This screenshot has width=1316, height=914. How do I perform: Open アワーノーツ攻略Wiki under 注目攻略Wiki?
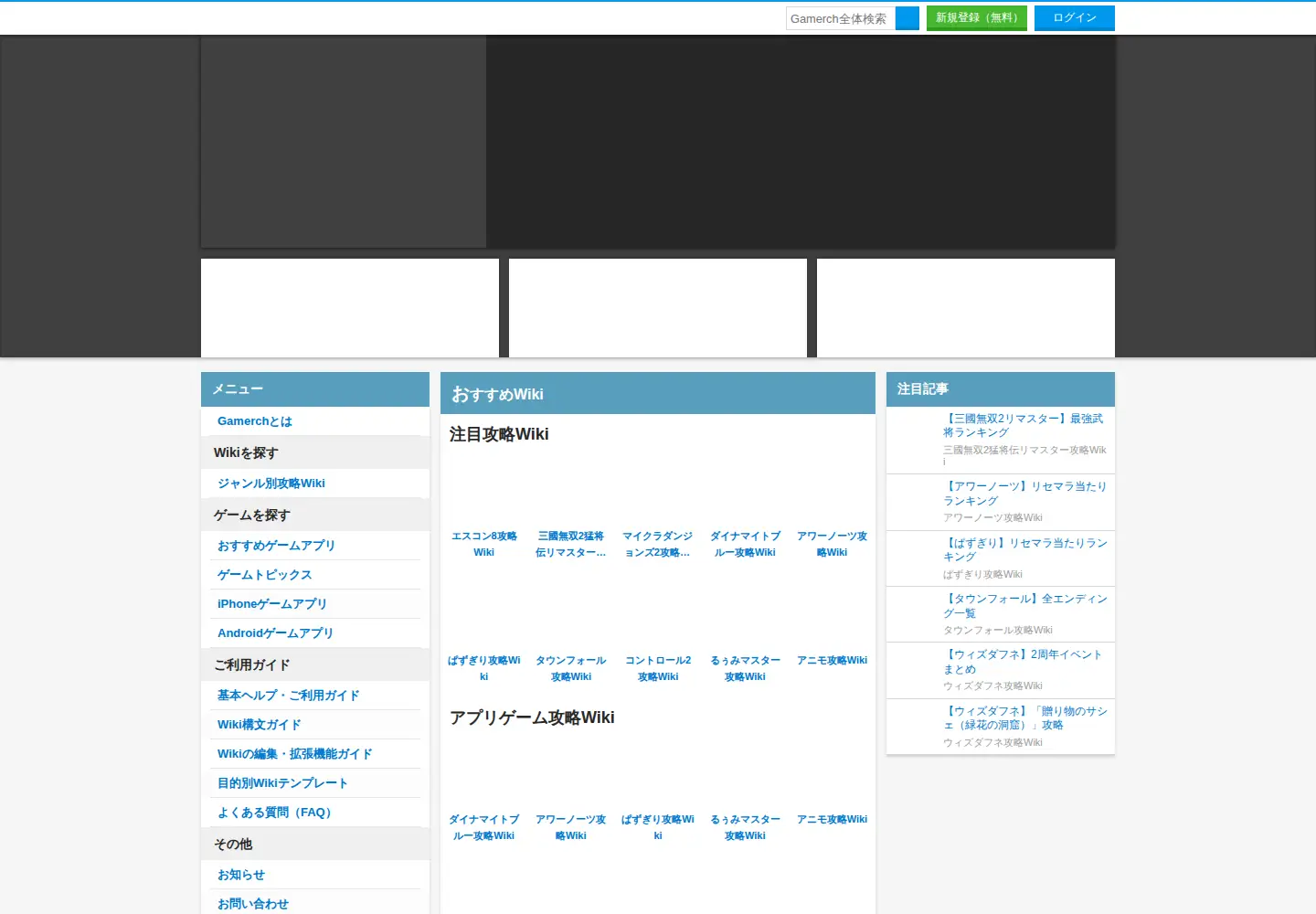(x=832, y=544)
